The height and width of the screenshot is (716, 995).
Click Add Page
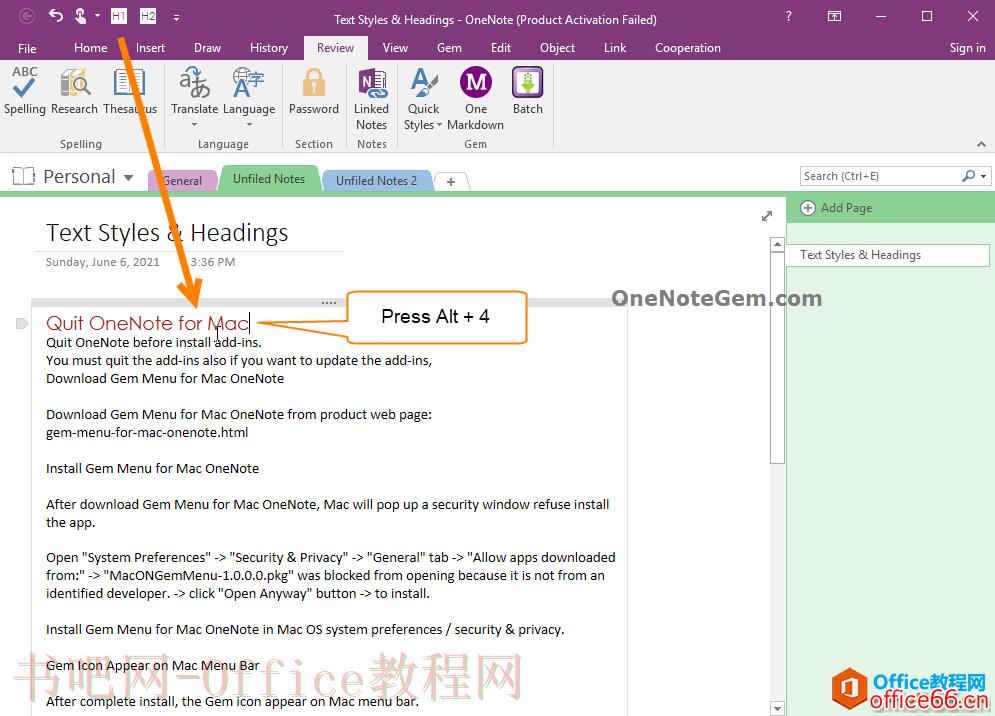(x=836, y=208)
